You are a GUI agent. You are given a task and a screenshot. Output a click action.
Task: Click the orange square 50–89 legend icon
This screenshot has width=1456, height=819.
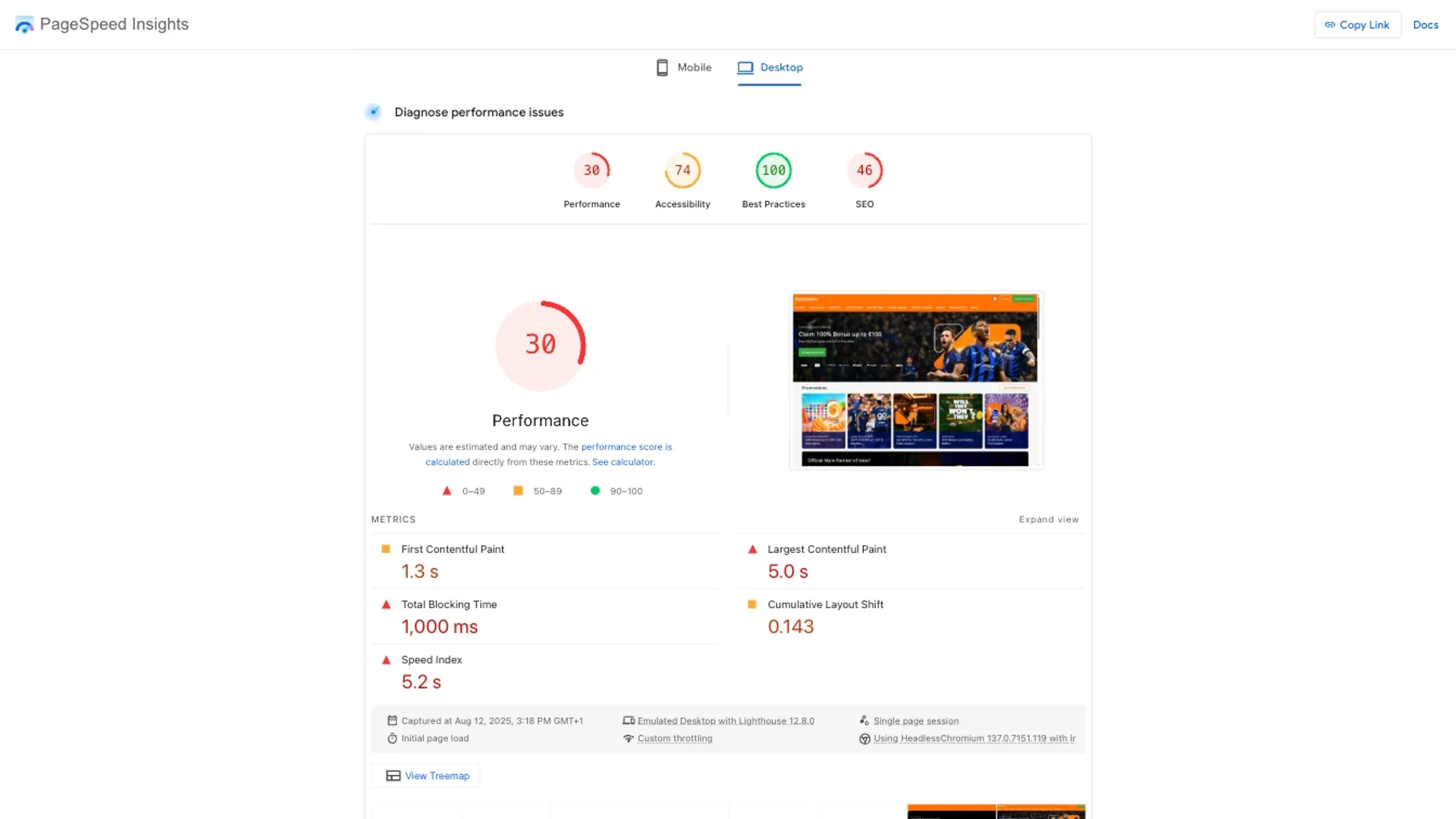pos(518,491)
